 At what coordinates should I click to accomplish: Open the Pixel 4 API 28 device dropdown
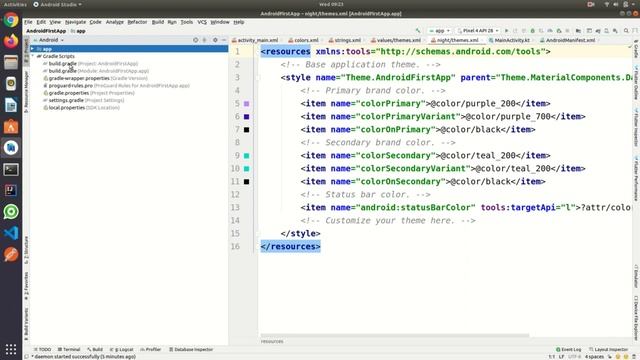pos(478,31)
